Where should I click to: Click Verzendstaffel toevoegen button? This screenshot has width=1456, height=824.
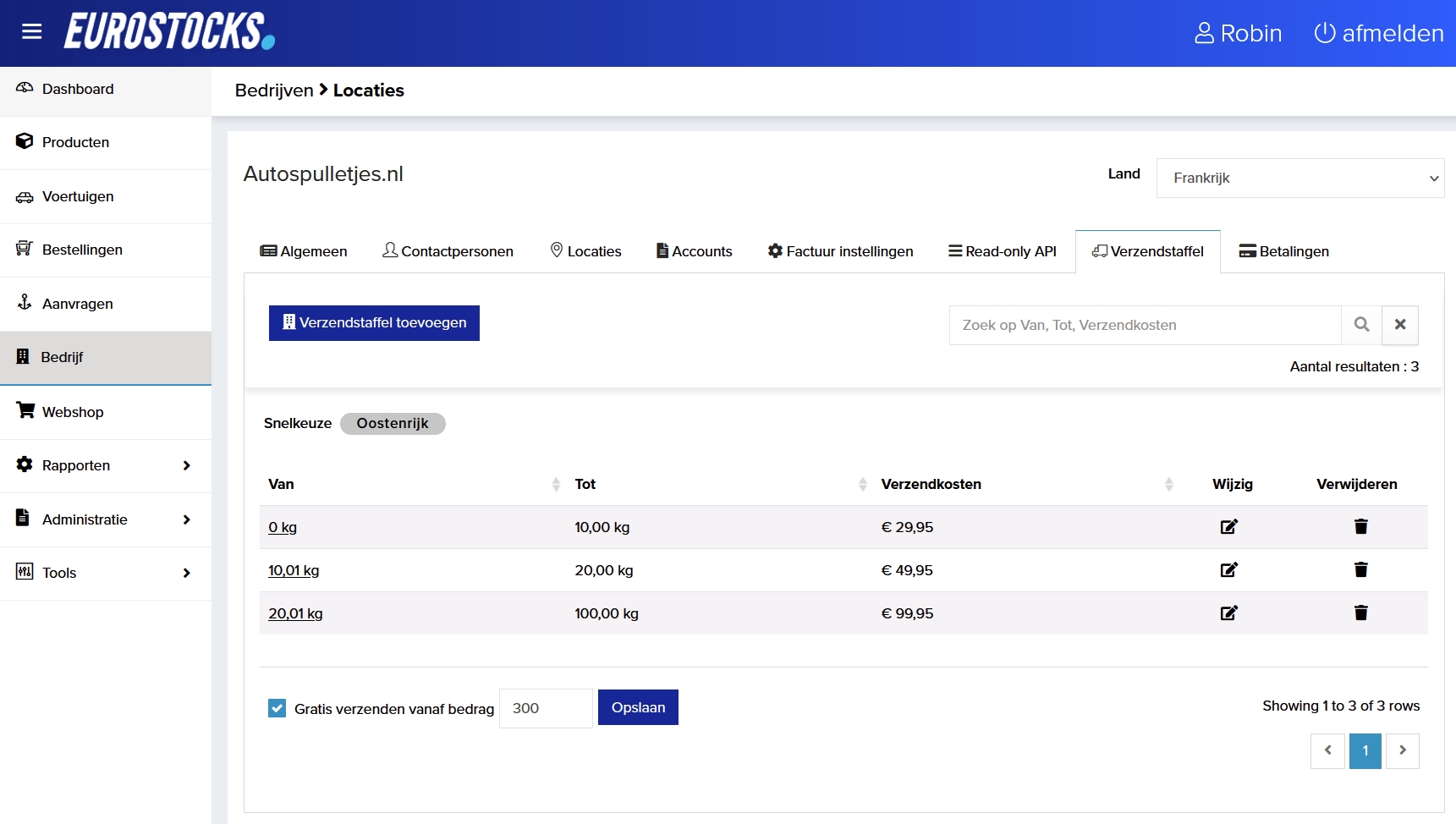(374, 323)
